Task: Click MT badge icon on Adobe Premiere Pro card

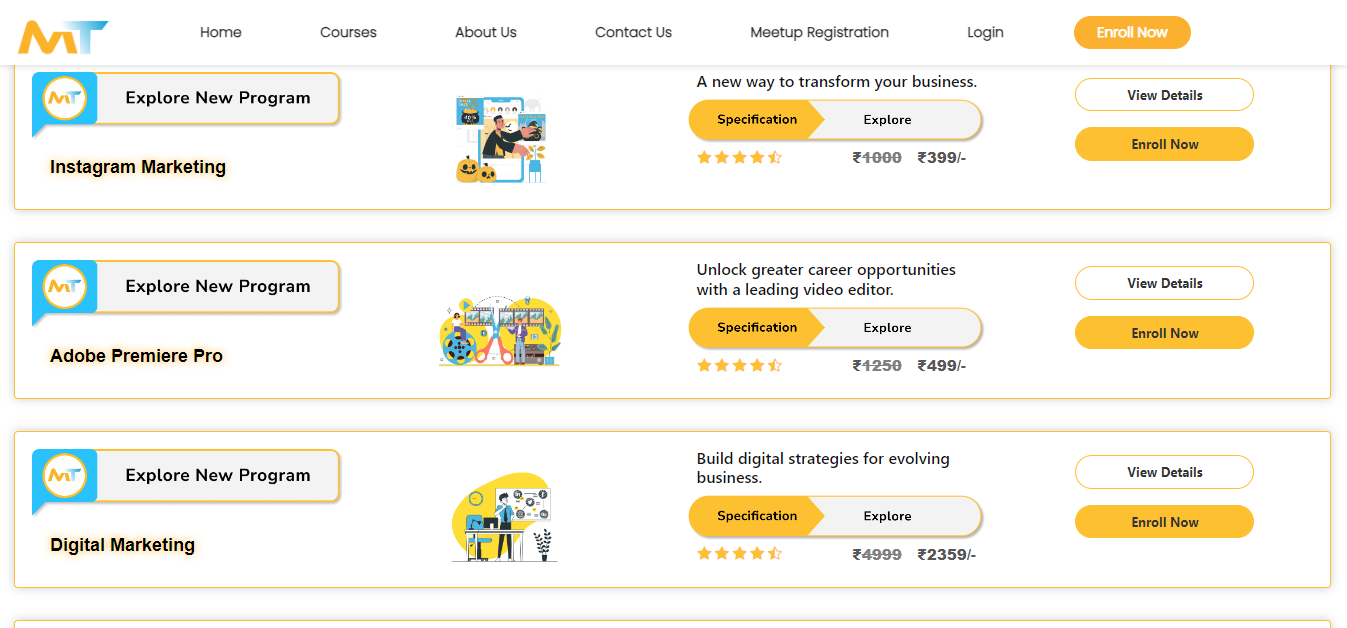Action: (x=65, y=286)
